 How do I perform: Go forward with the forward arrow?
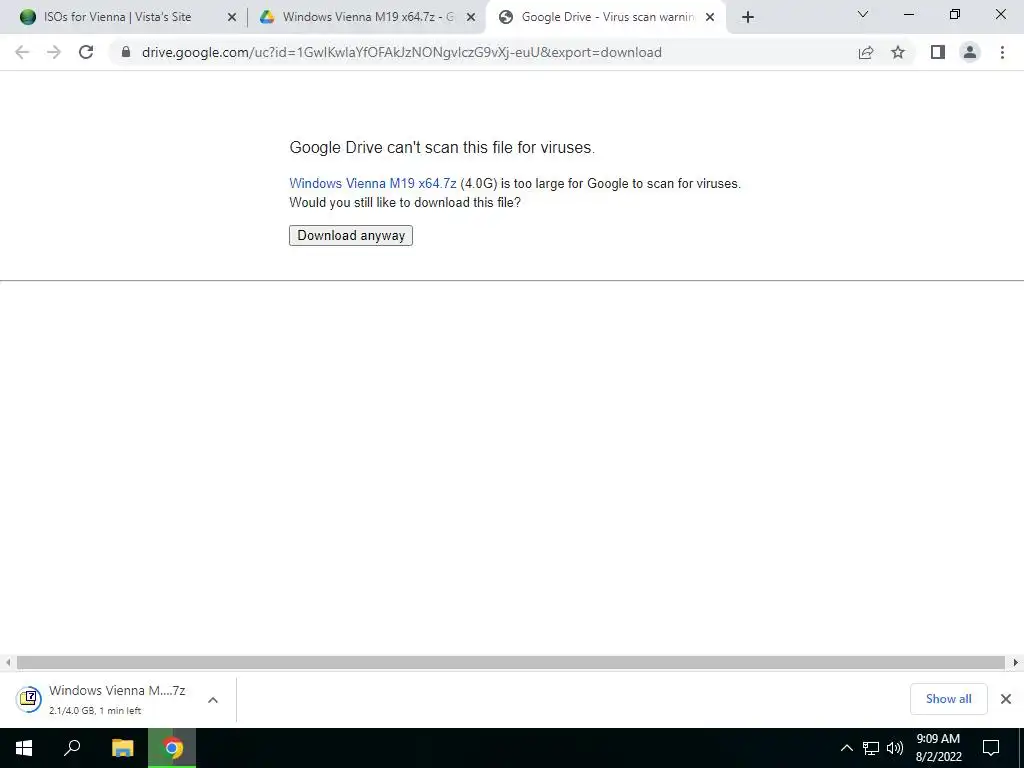coord(54,52)
